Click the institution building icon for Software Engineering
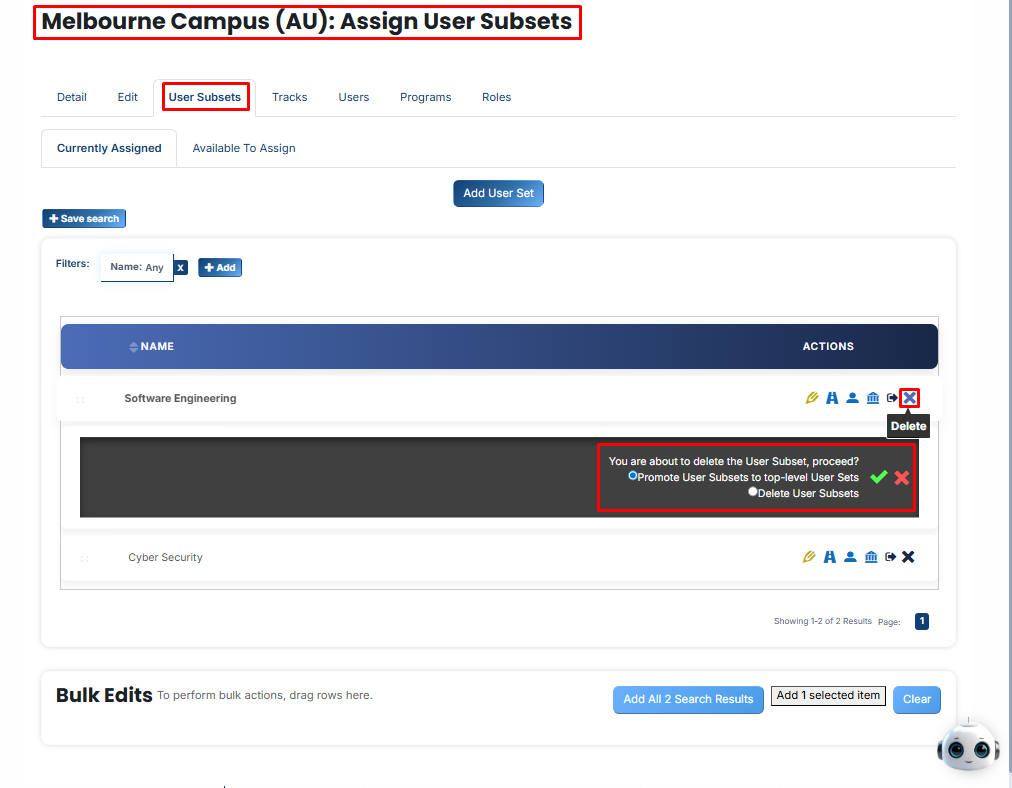Screen dimensions: 1012x788 pos(873,398)
